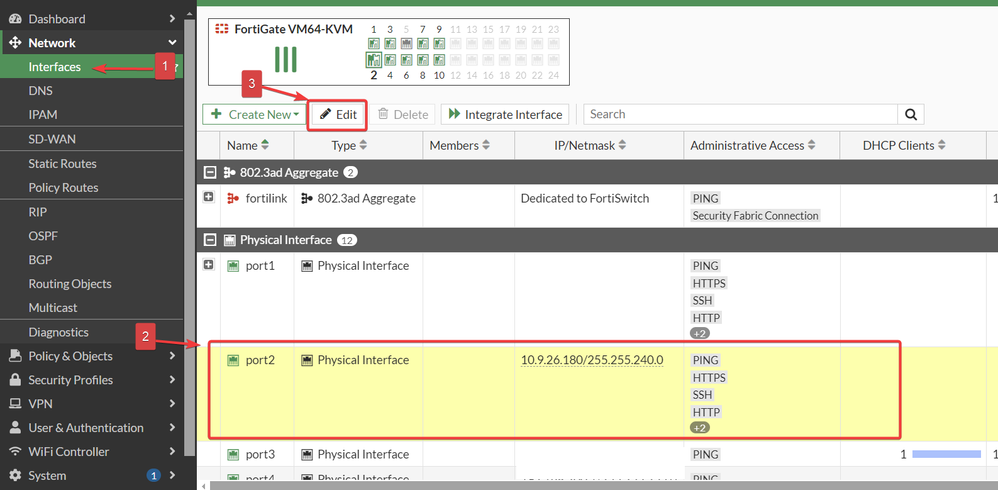Screen dimensions: 998x490
Task: Click port 1 in faceplate diagram
Action: coord(374,44)
